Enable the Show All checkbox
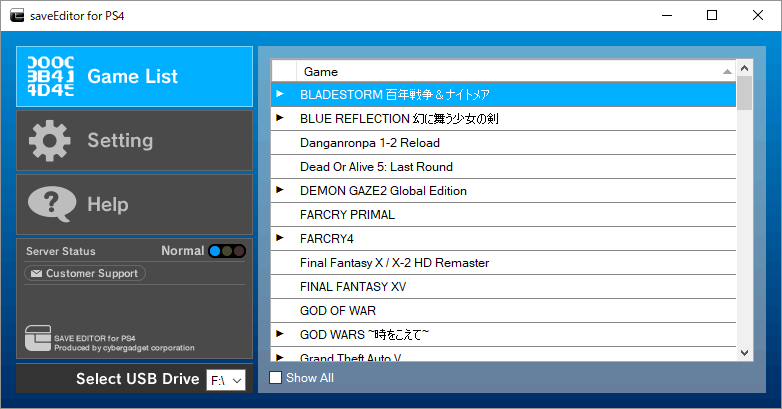Screen dimensions: 782x409 [x=276, y=378]
